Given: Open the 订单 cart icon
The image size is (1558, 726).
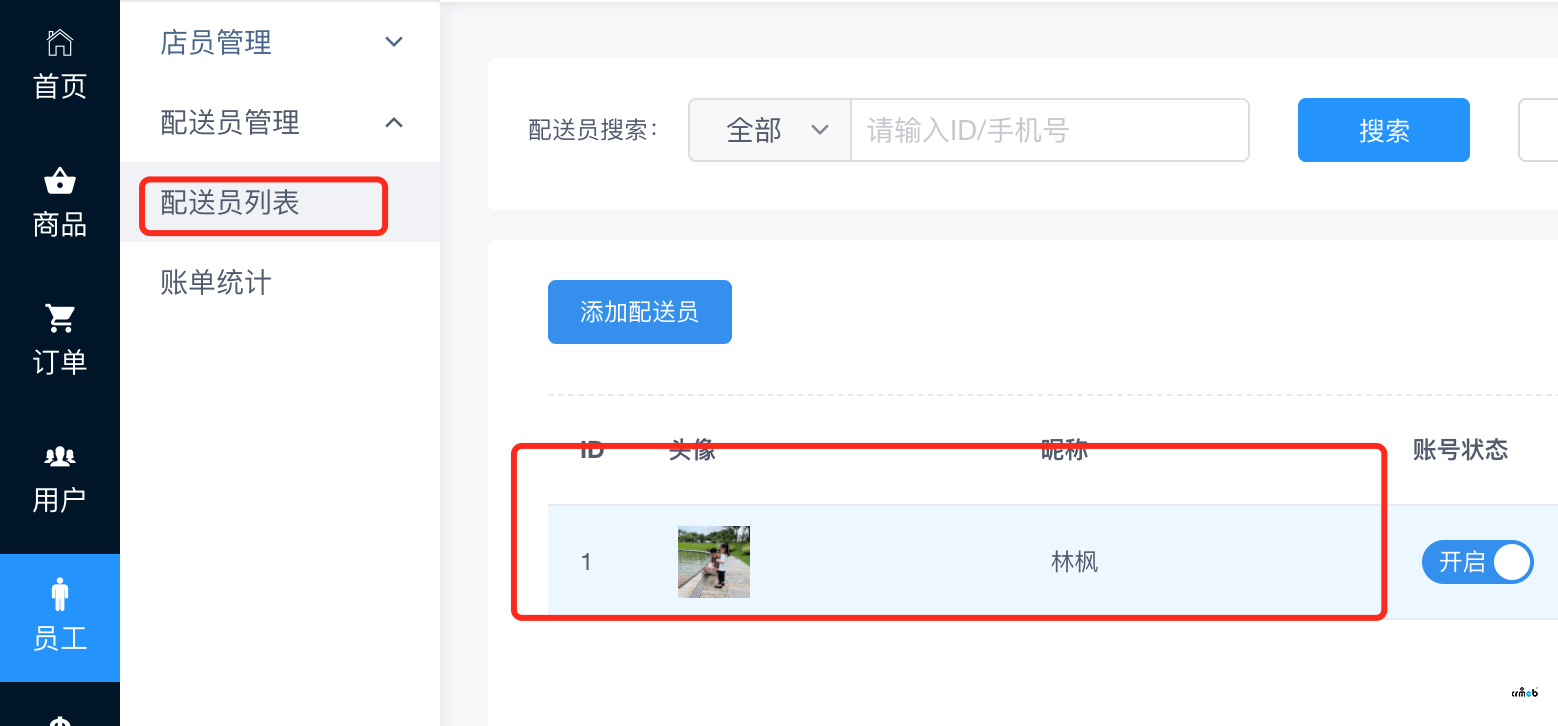Looking at the screenshot, I should point(60,319).
